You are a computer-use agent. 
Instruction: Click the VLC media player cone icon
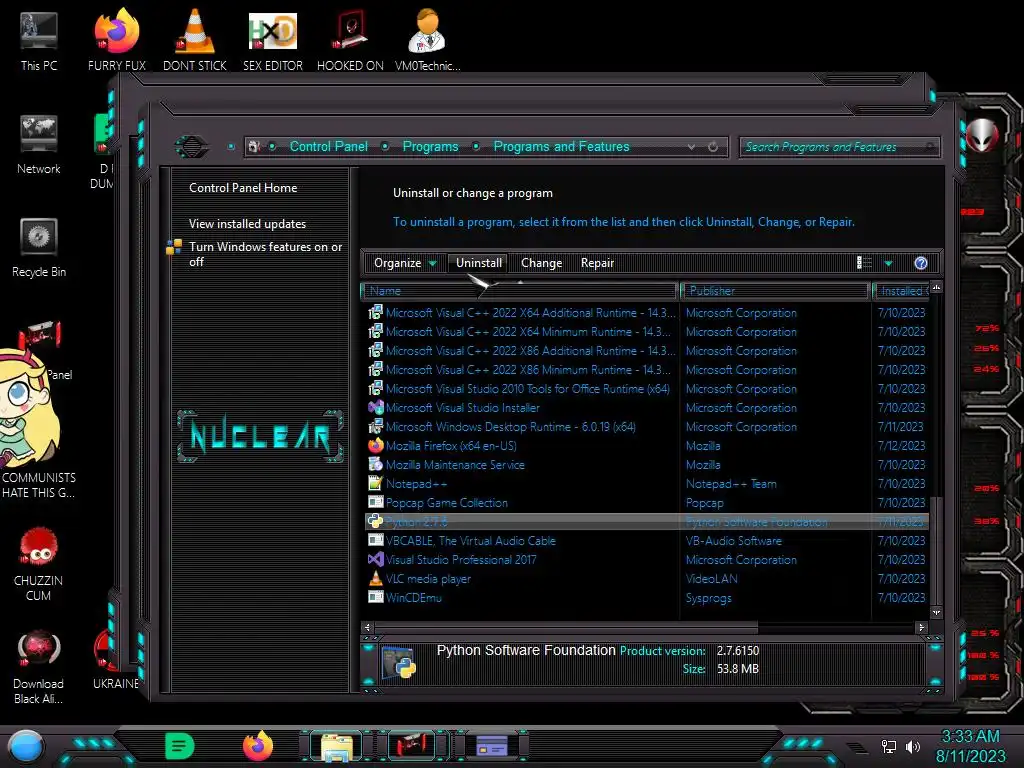(376, 579)
